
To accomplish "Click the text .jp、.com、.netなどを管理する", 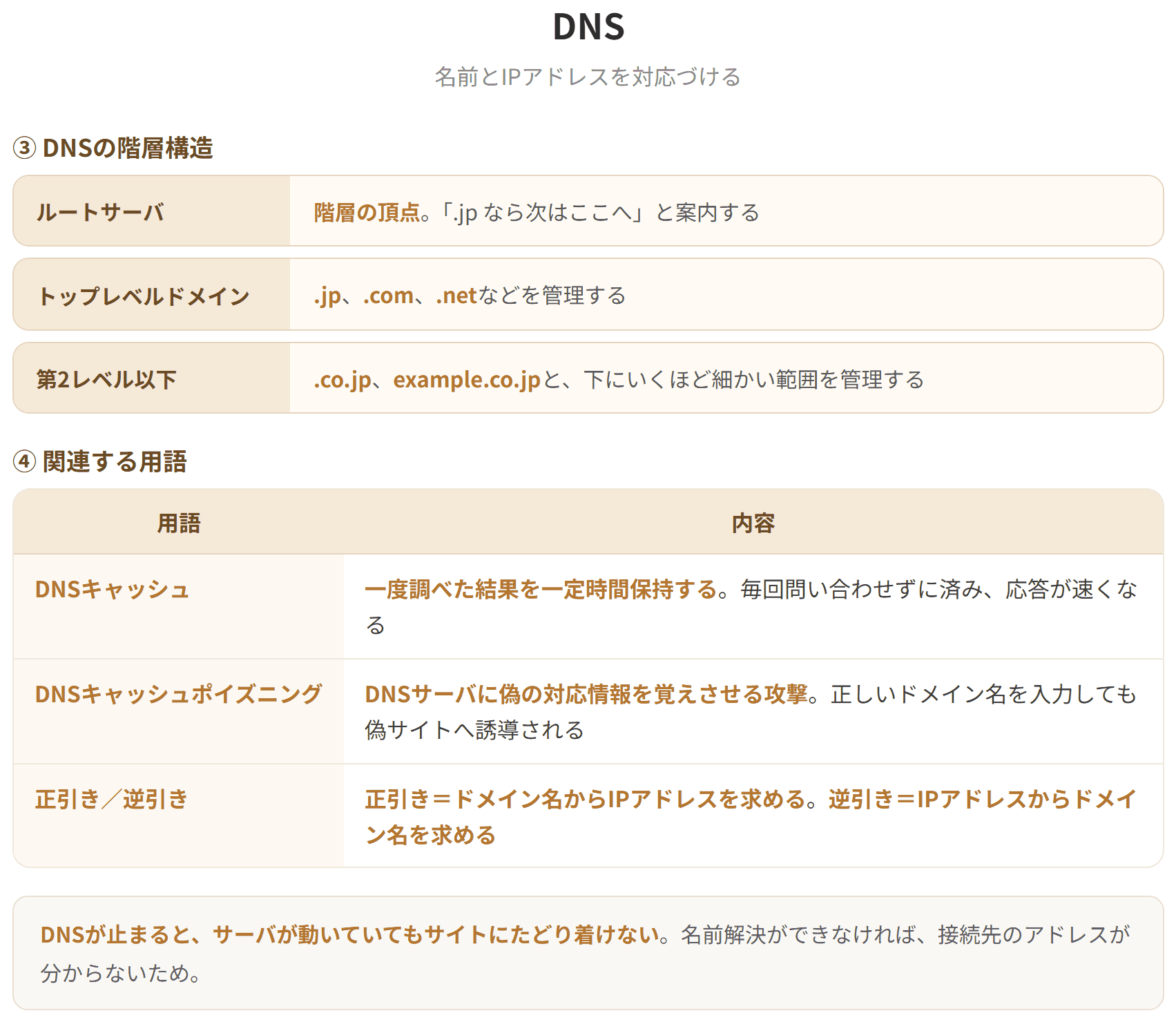I will (x=470, y=296).
